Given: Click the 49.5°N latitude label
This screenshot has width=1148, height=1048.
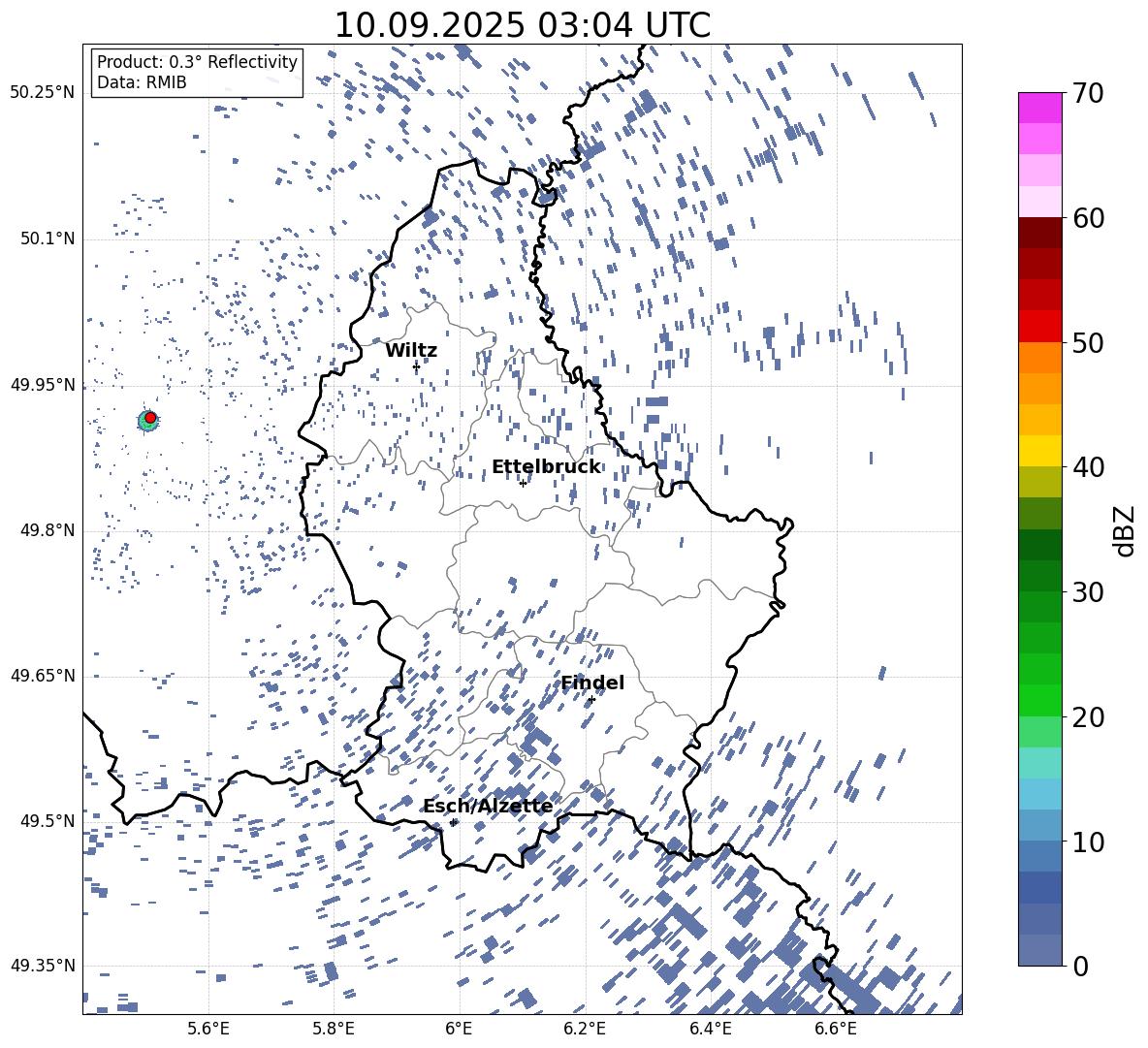Looking at the screenshot, I should tap(47, 821).
